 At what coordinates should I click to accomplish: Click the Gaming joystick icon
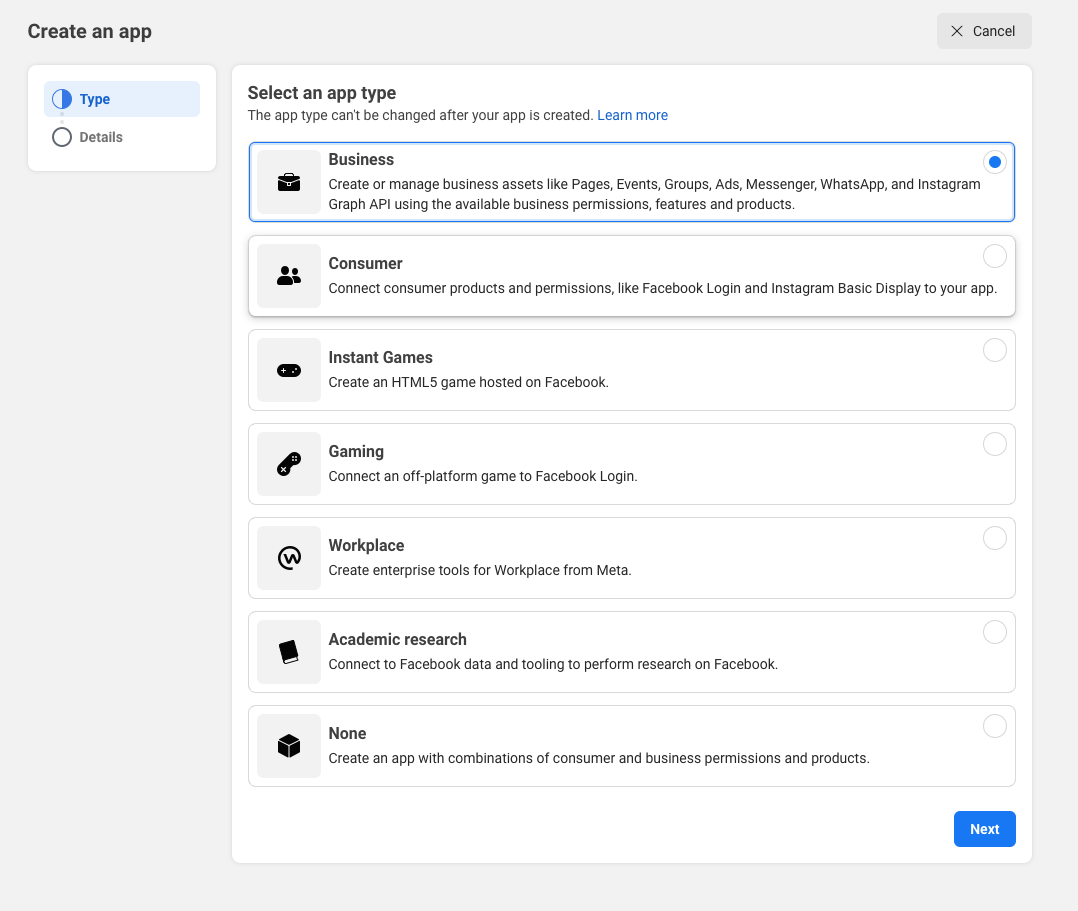click(289, 464)
